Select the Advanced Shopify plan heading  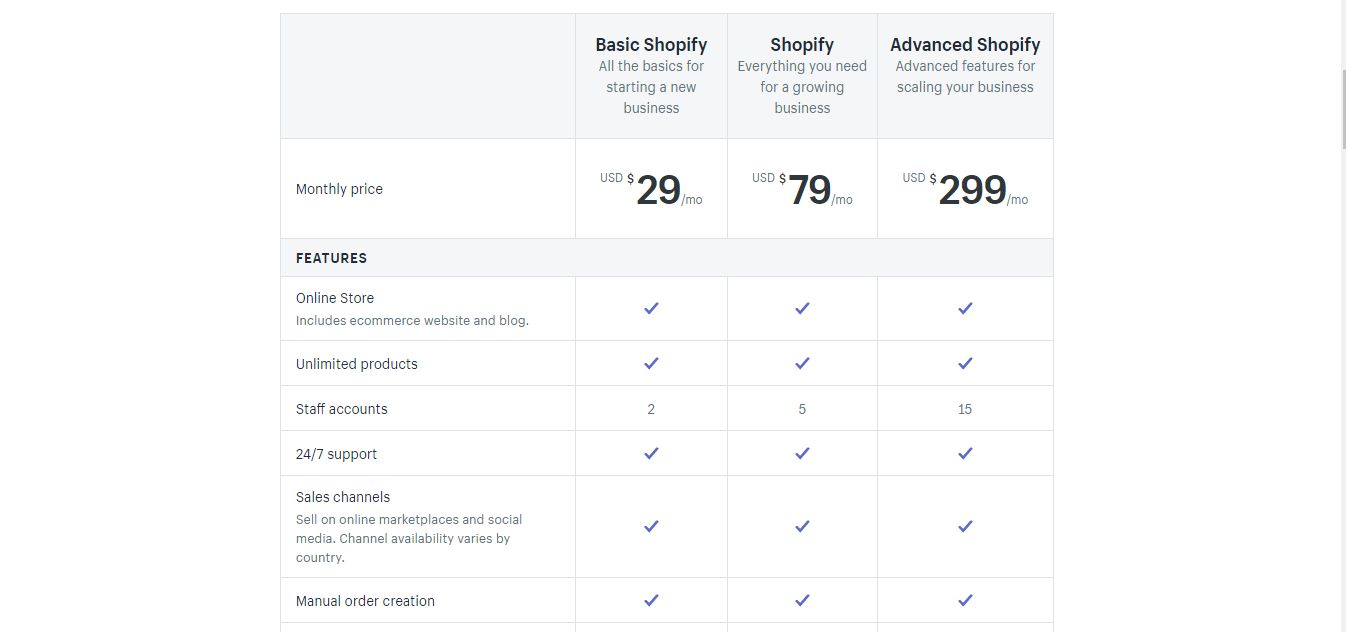(x=965, y=44)
